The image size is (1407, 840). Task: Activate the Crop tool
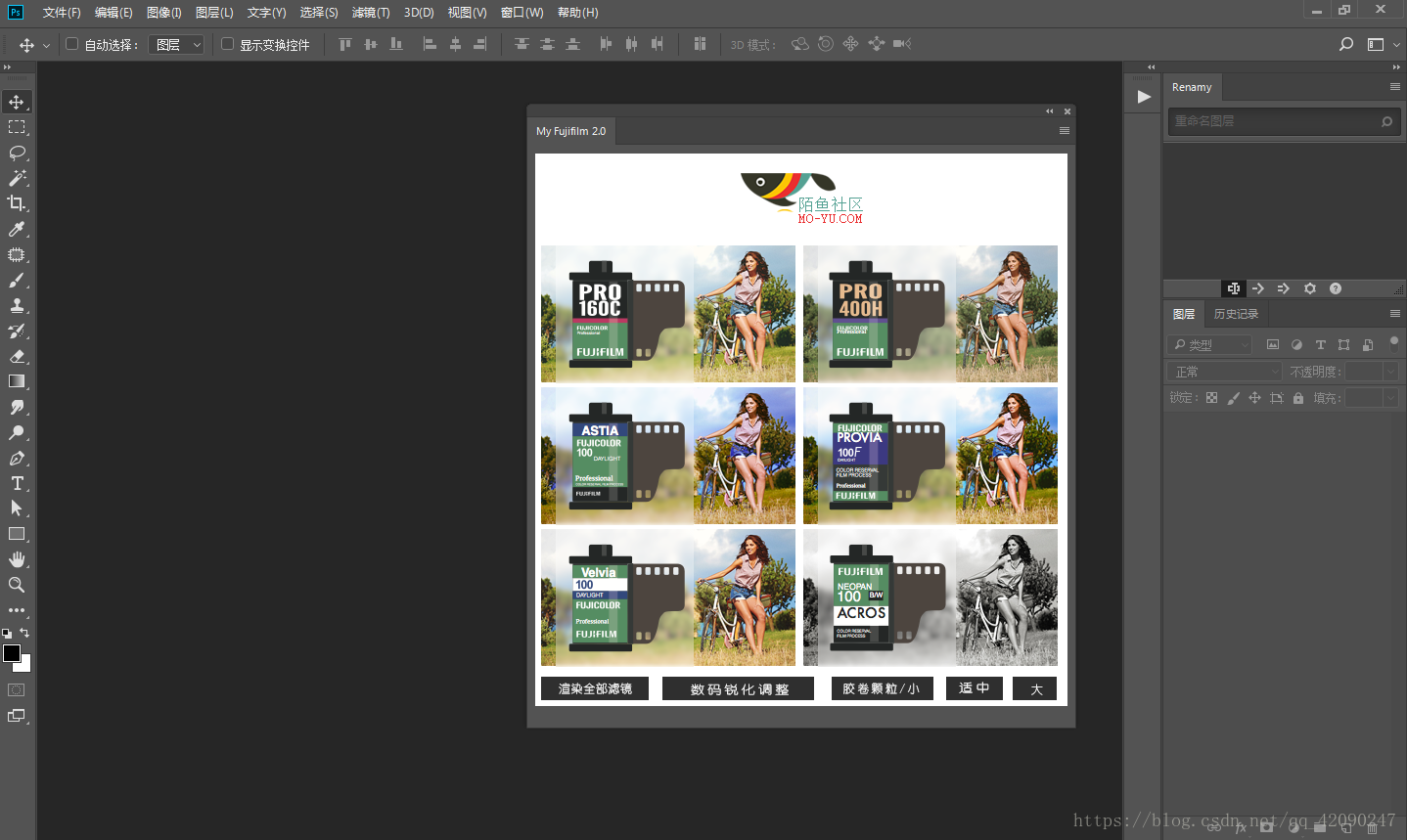click(x=17, y=203)
